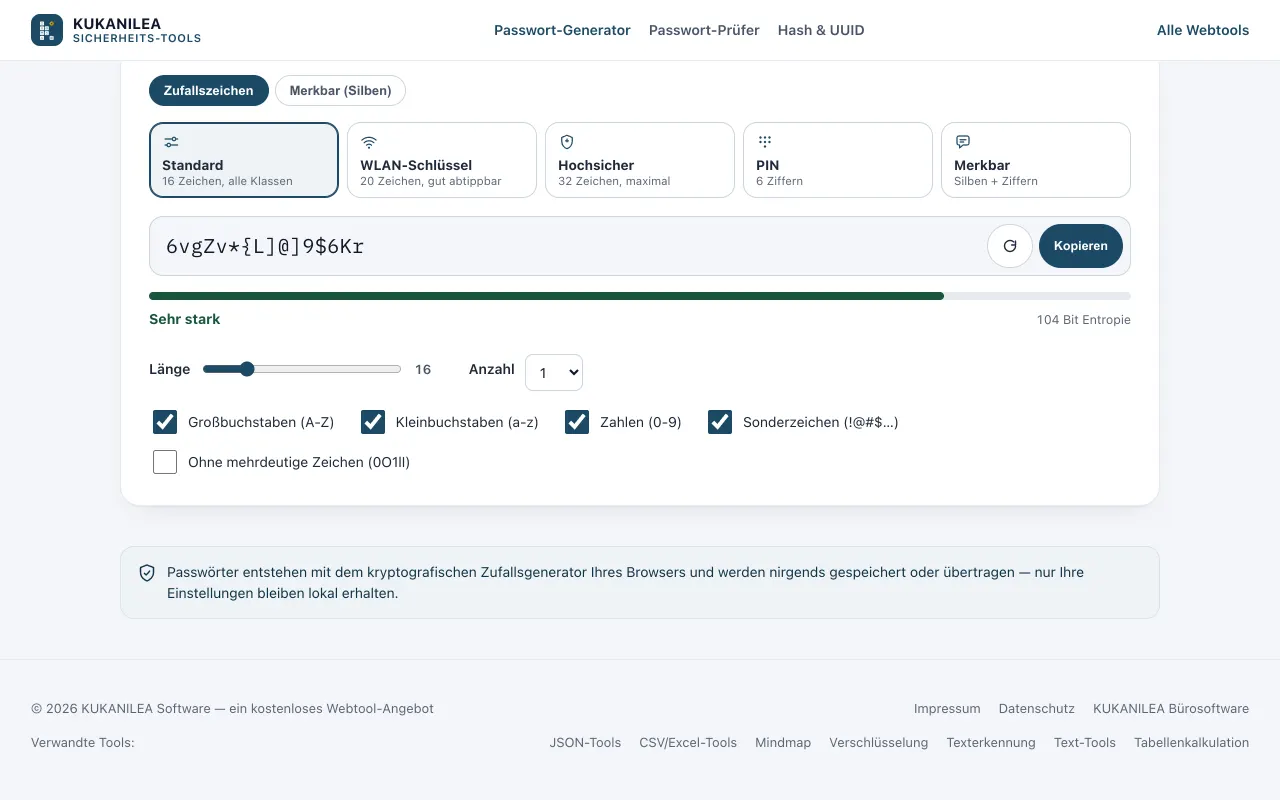Switch to Merkbar (Silben) mode tab
Screen dimensions: 1280x800
[340, 90]
